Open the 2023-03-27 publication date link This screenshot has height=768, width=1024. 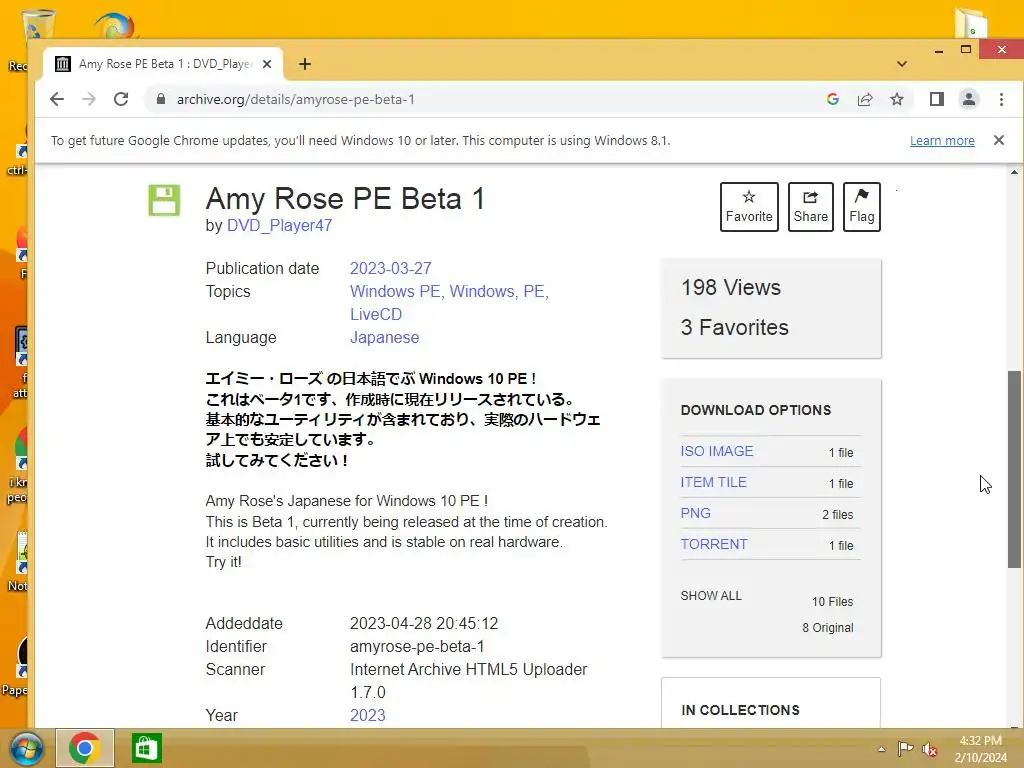[x=391, y=268]
